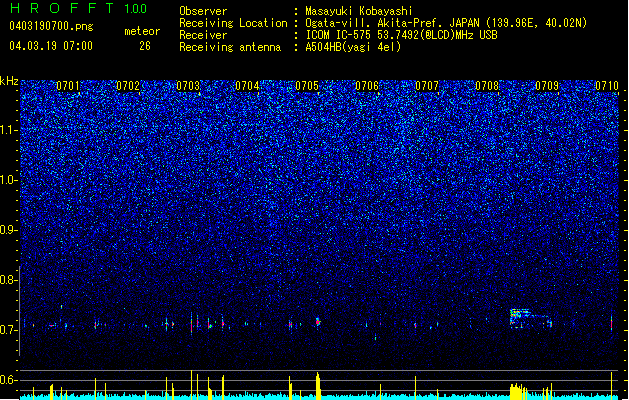Click the Receiving Location label

pyautogui.click(x=233, y=23)
